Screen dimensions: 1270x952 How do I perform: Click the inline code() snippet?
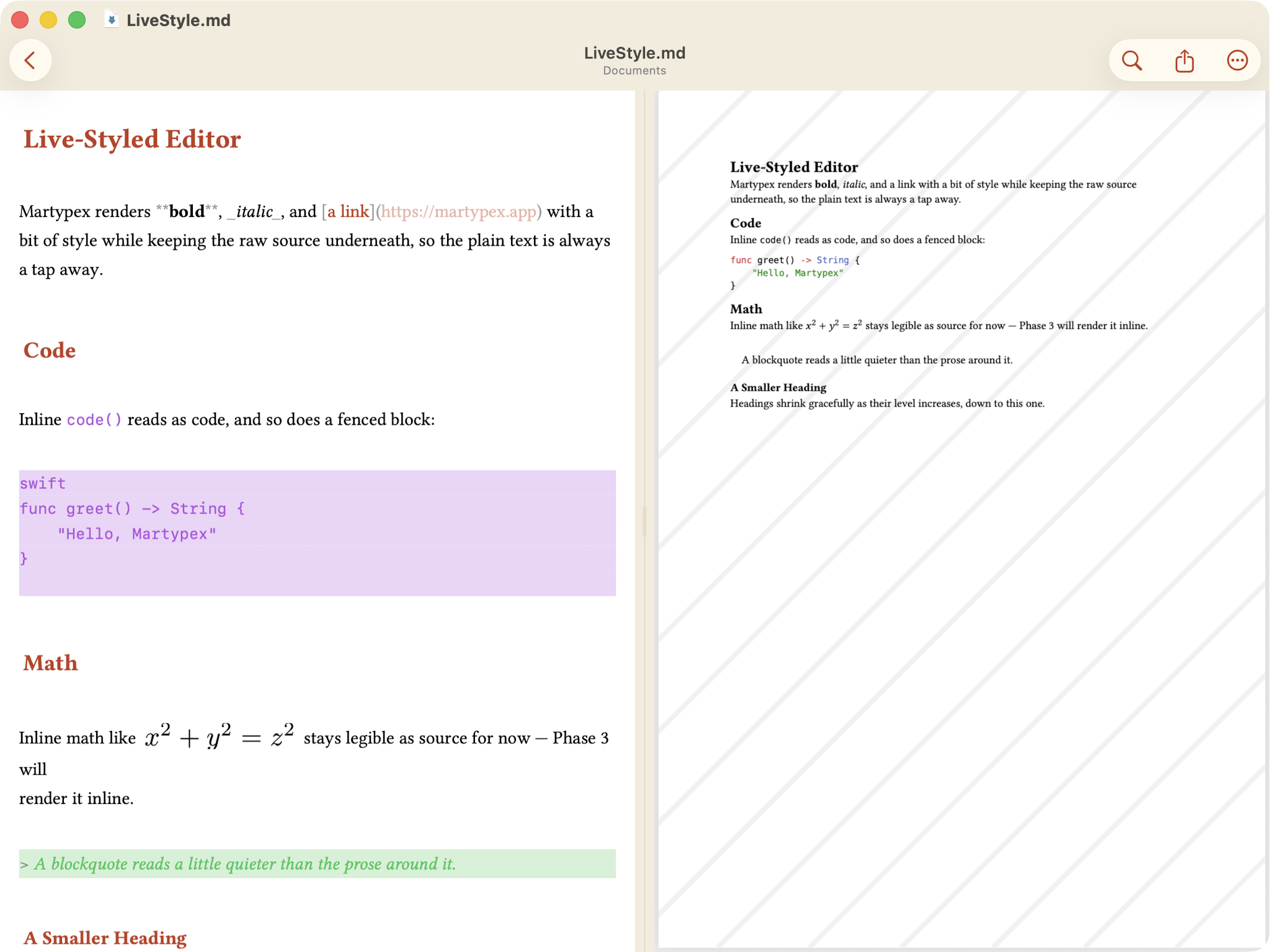coord(94,420)
